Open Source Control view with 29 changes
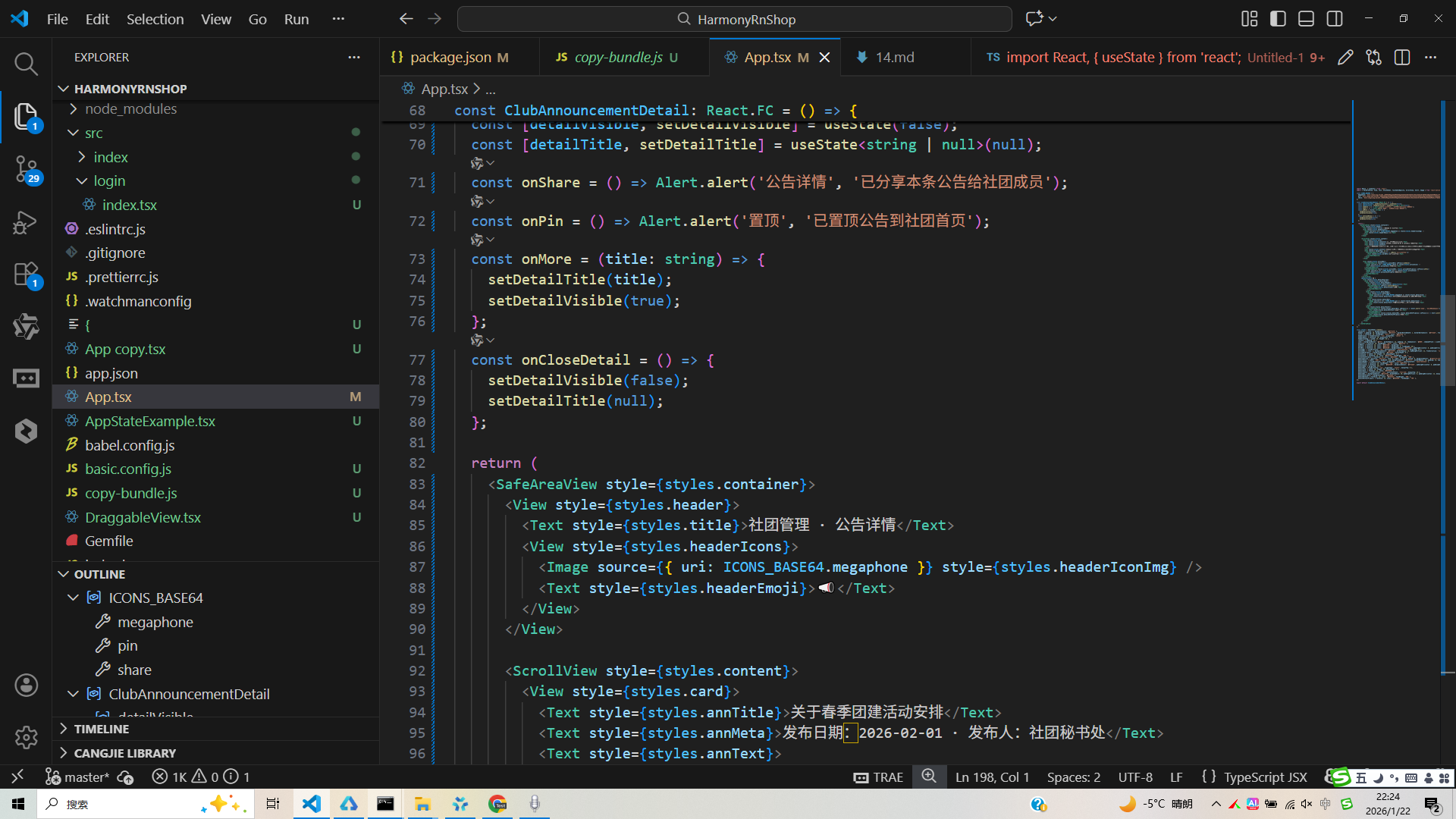 [26, 168]
